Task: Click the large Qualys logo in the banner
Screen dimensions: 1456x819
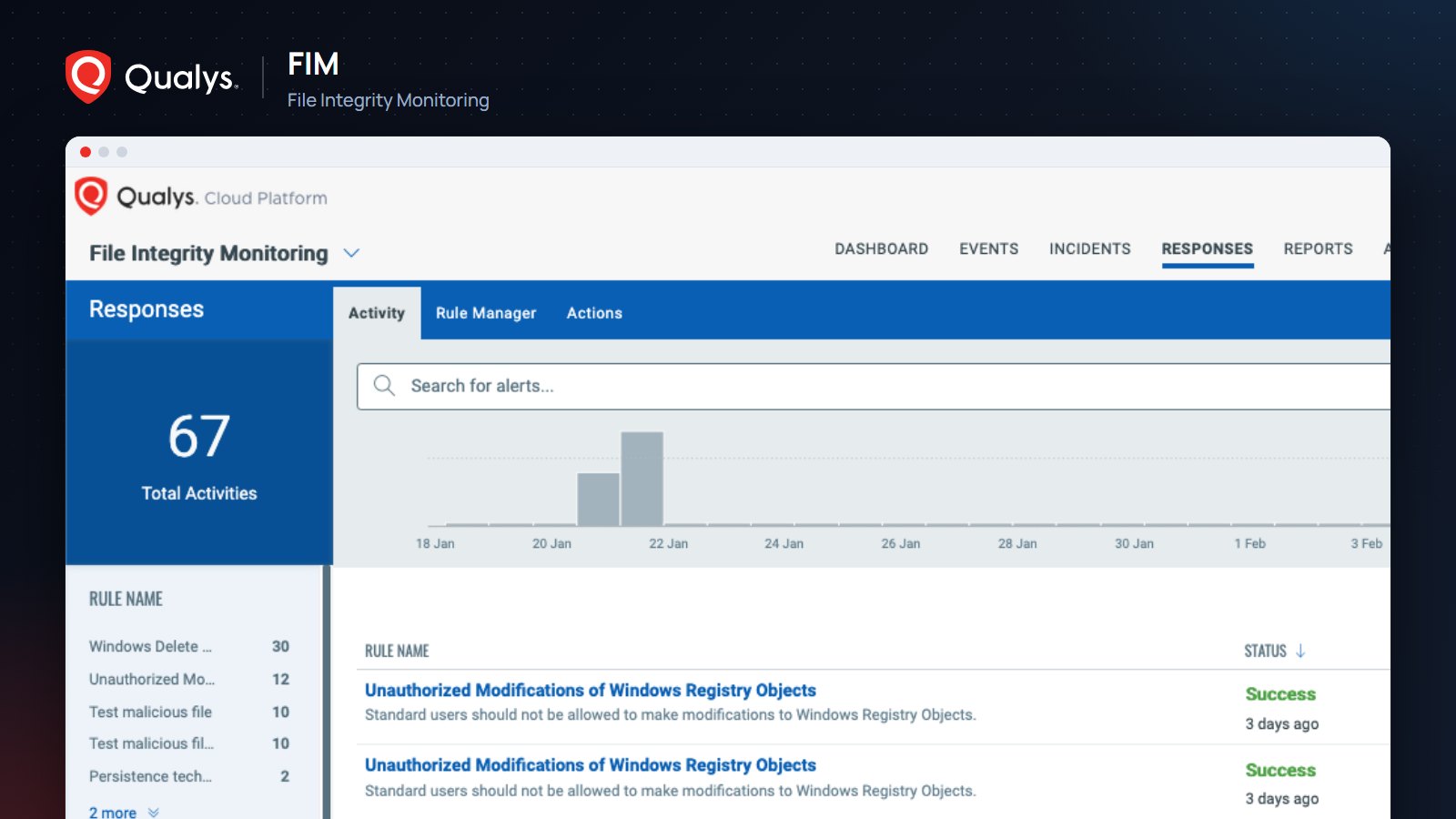Action: point(152,76)
